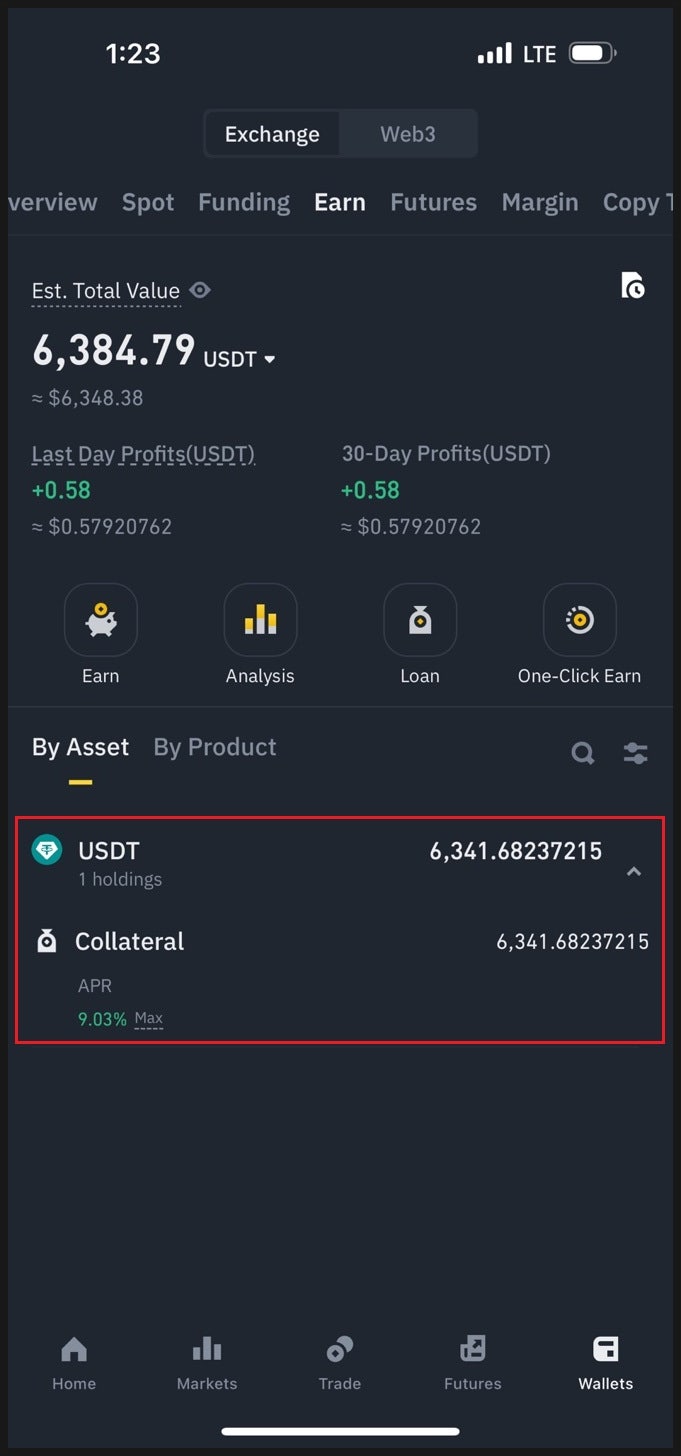Open One-Click Earn
The width and height of the screenshot is (681, 1456).
coord(579,619)
